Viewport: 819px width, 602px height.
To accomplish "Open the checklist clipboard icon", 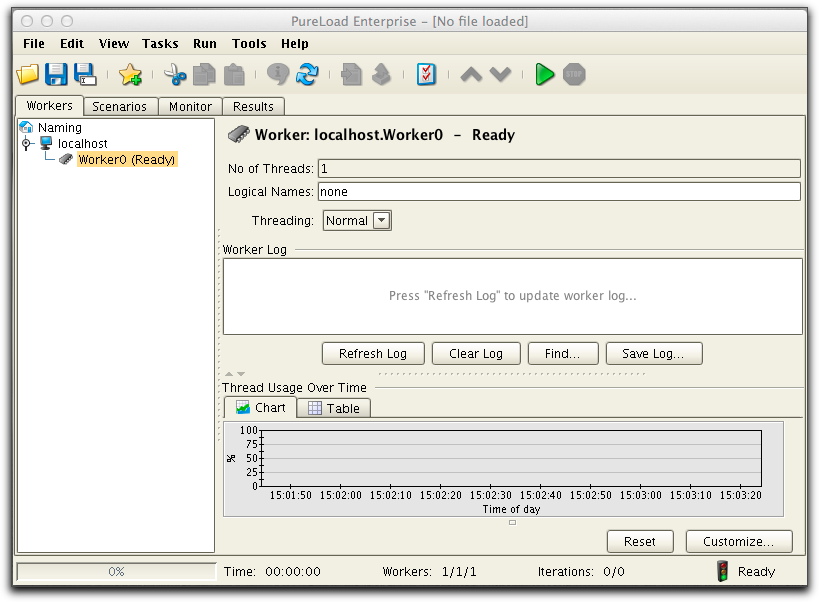I will [x=426, y=74].
